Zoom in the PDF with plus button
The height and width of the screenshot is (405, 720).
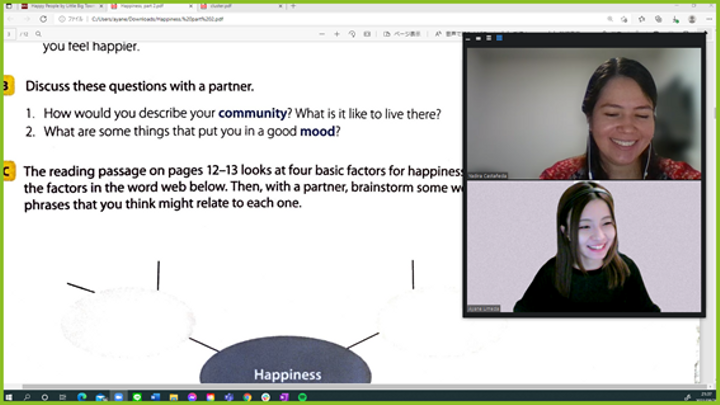coord(337,33)
